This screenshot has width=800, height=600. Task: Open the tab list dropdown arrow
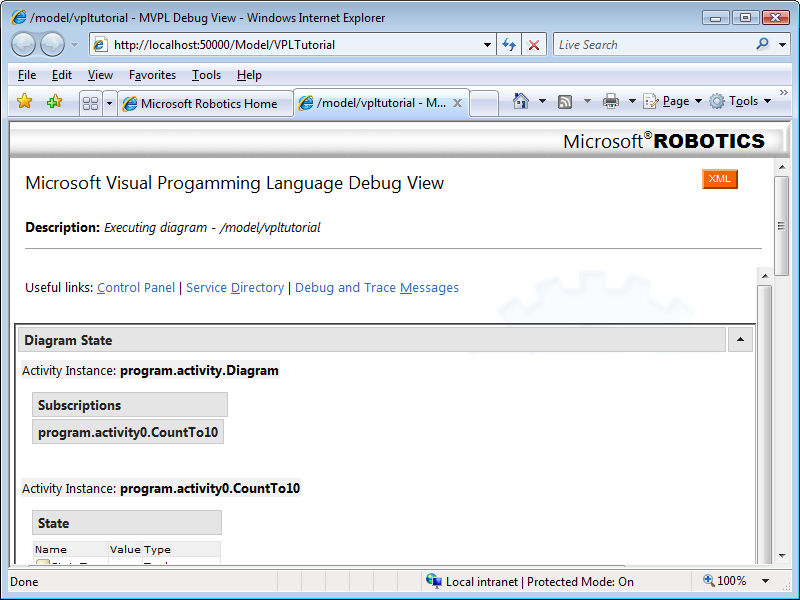coord(109,104)
